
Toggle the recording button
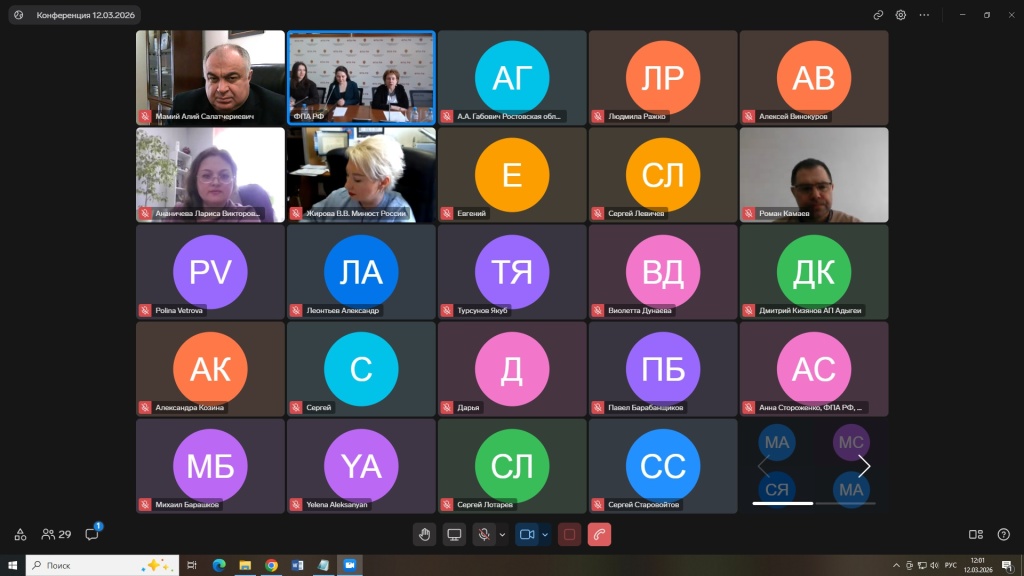click(x=569, y=534)
